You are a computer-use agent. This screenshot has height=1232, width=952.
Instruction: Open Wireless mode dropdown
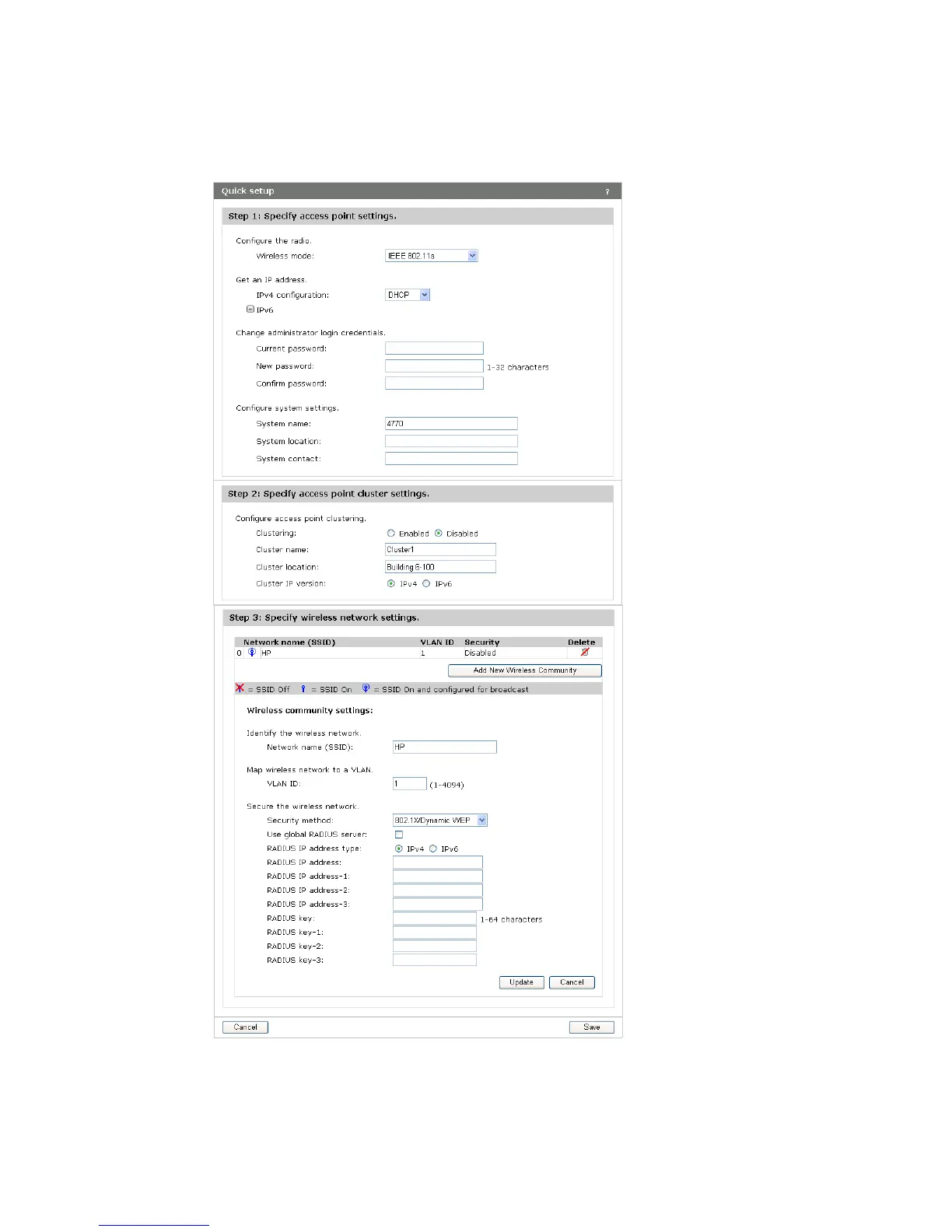[431, 256]
